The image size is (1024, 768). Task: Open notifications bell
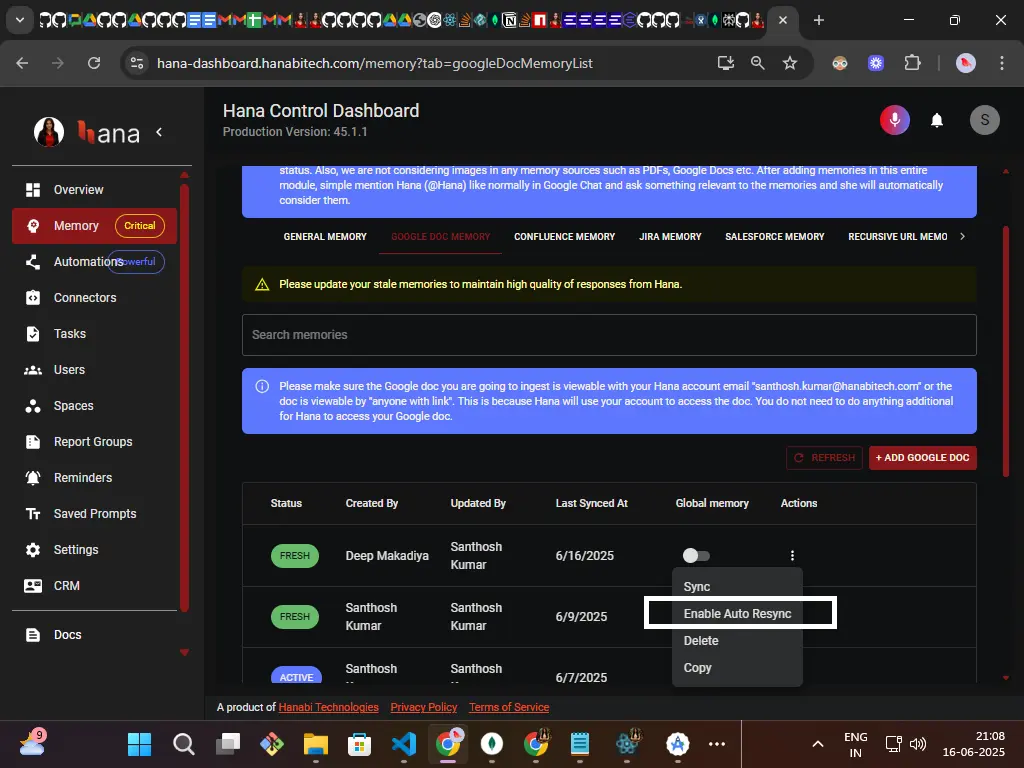pos(936,120)
